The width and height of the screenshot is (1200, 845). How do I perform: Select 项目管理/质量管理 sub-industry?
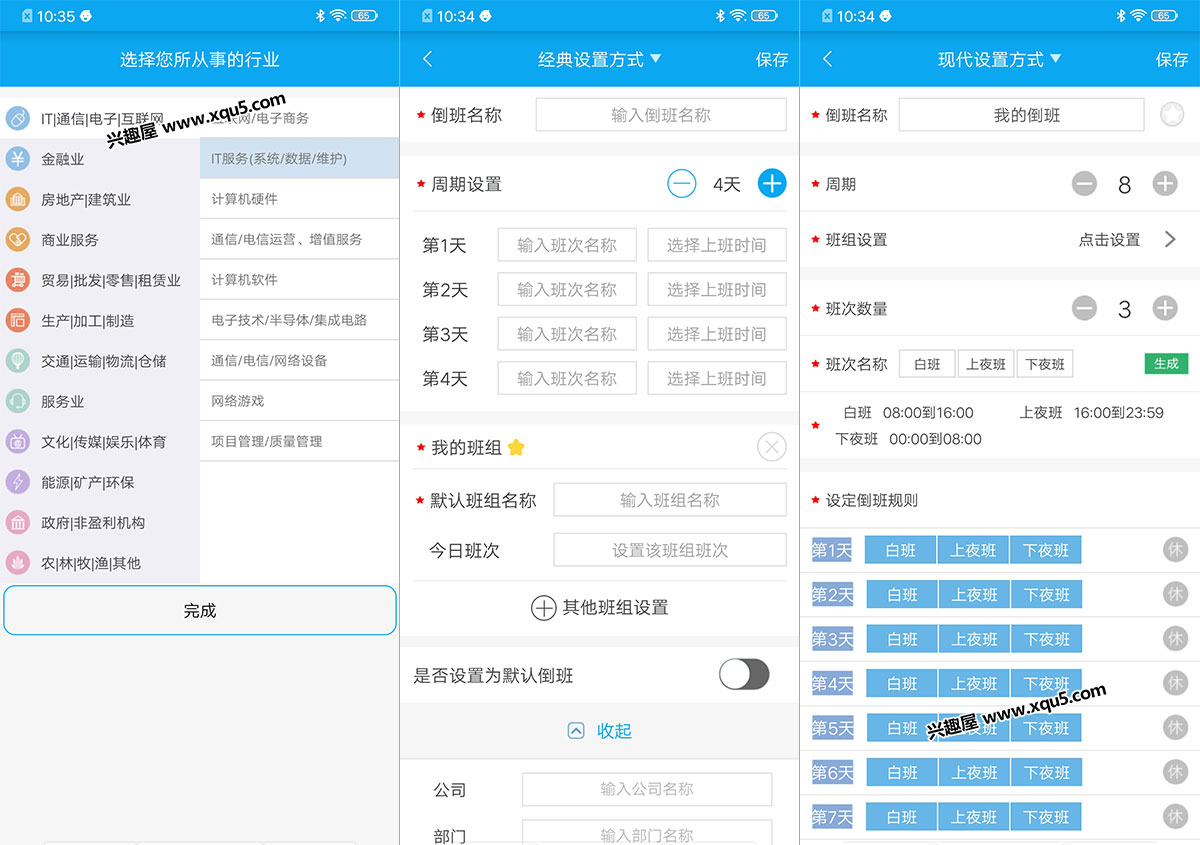tap(300, 441)
